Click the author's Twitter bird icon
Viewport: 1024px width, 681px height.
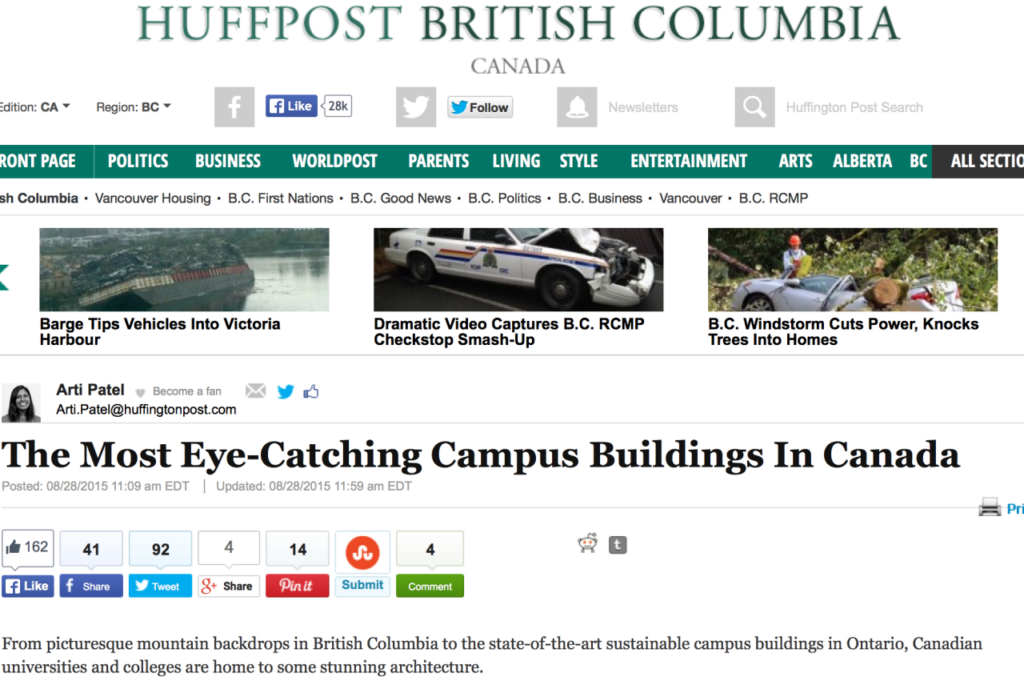(285, 391)
